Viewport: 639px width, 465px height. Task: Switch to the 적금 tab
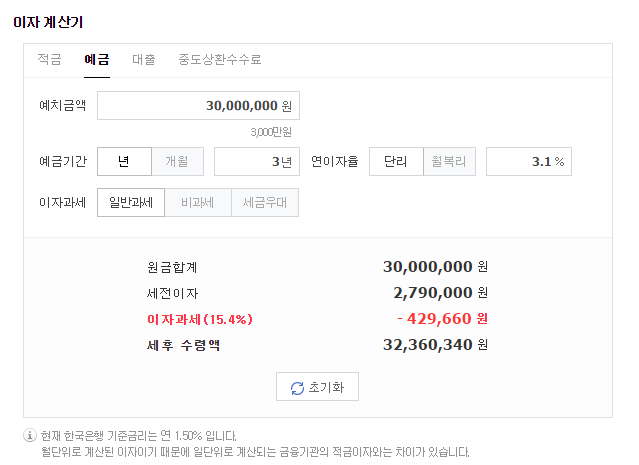pyautogui.click(x=49, y=60)
